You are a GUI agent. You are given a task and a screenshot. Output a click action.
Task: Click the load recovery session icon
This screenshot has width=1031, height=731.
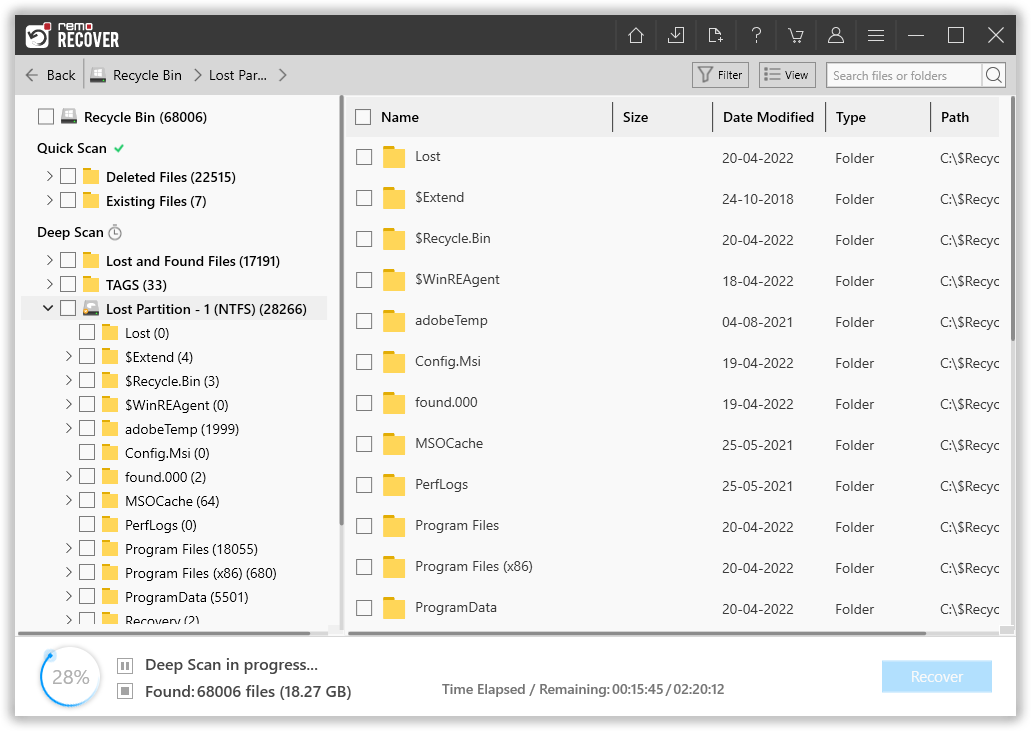715,35
